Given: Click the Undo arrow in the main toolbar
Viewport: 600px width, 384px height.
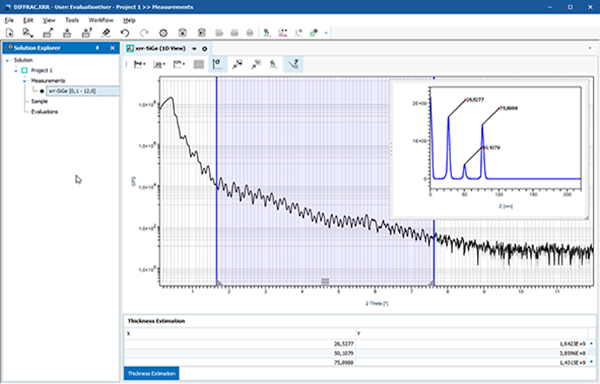Looking at the screenshot, I should [x=125, y=33].
